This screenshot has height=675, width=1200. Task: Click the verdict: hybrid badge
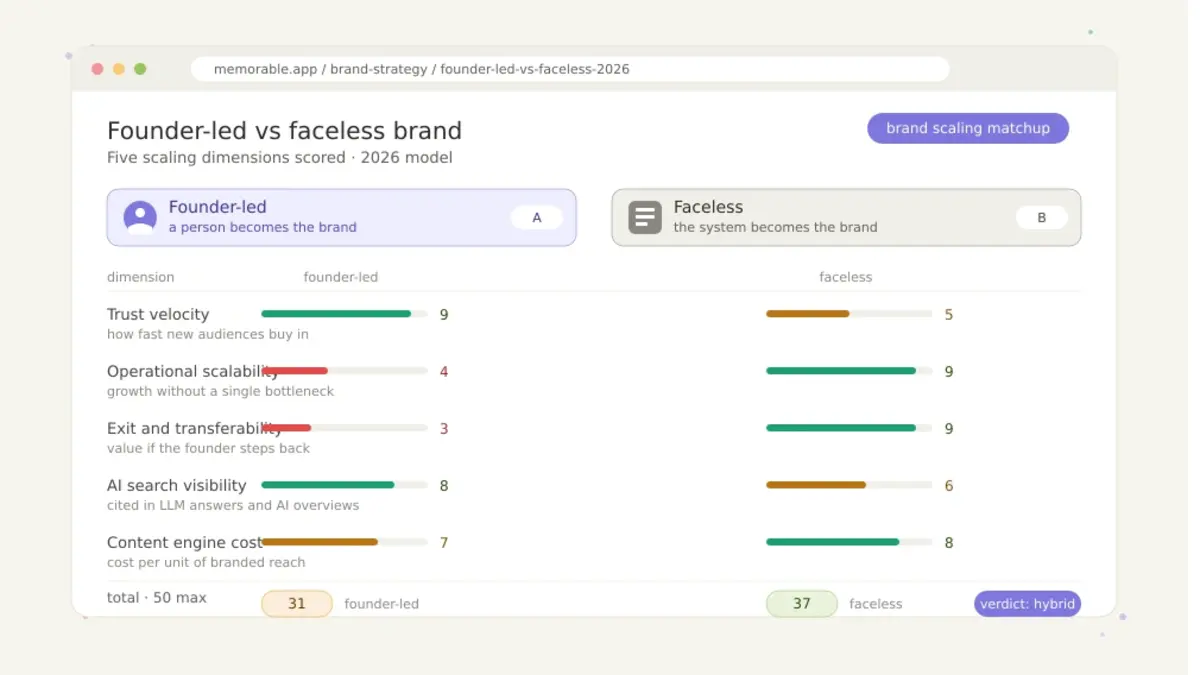(x=1027, y=603)
